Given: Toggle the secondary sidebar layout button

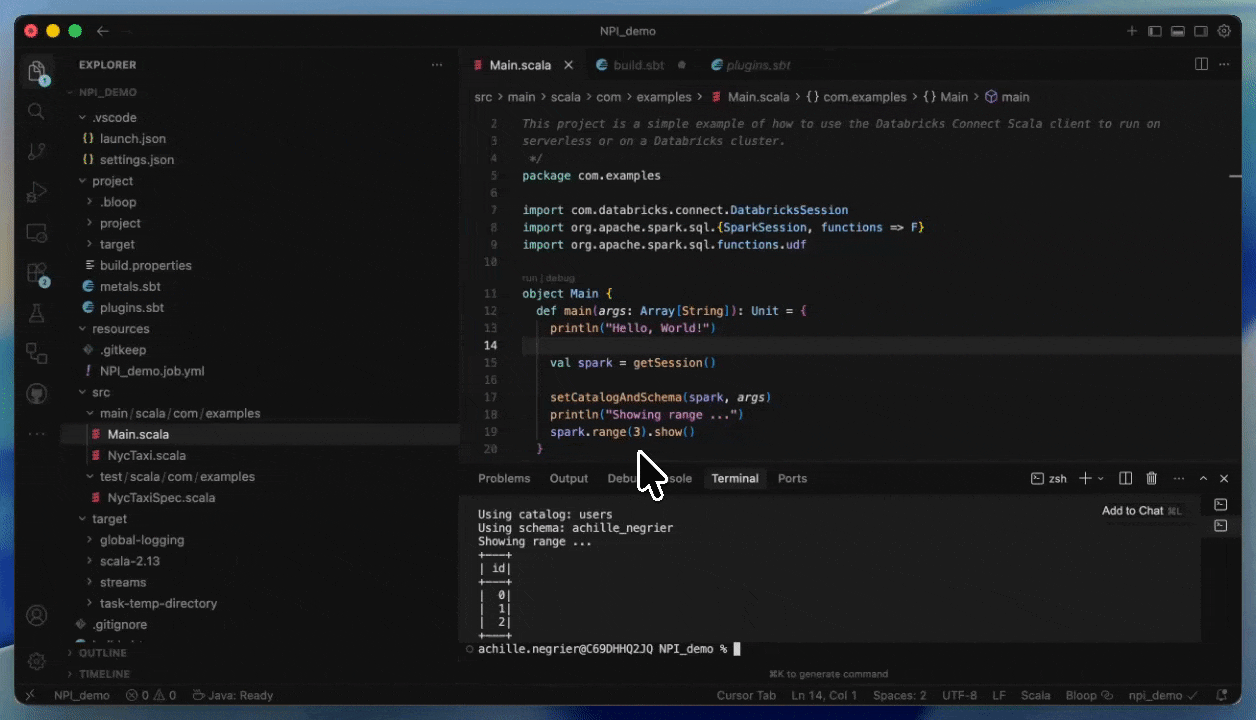Looking at the screenshot, I should pyautogui.click(x=1201, y=32).
